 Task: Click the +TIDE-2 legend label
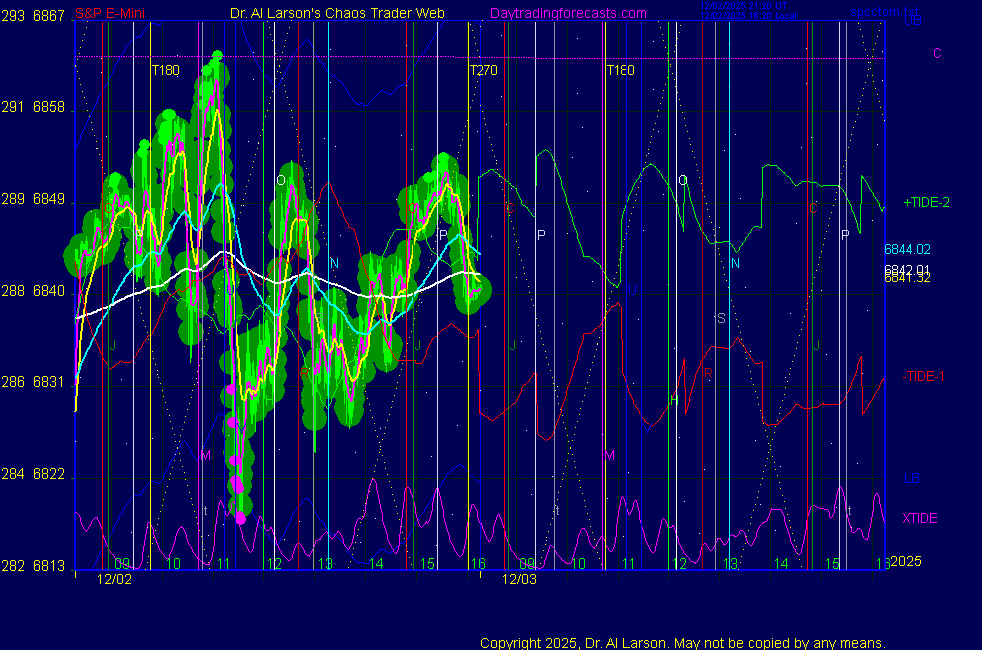926,202
